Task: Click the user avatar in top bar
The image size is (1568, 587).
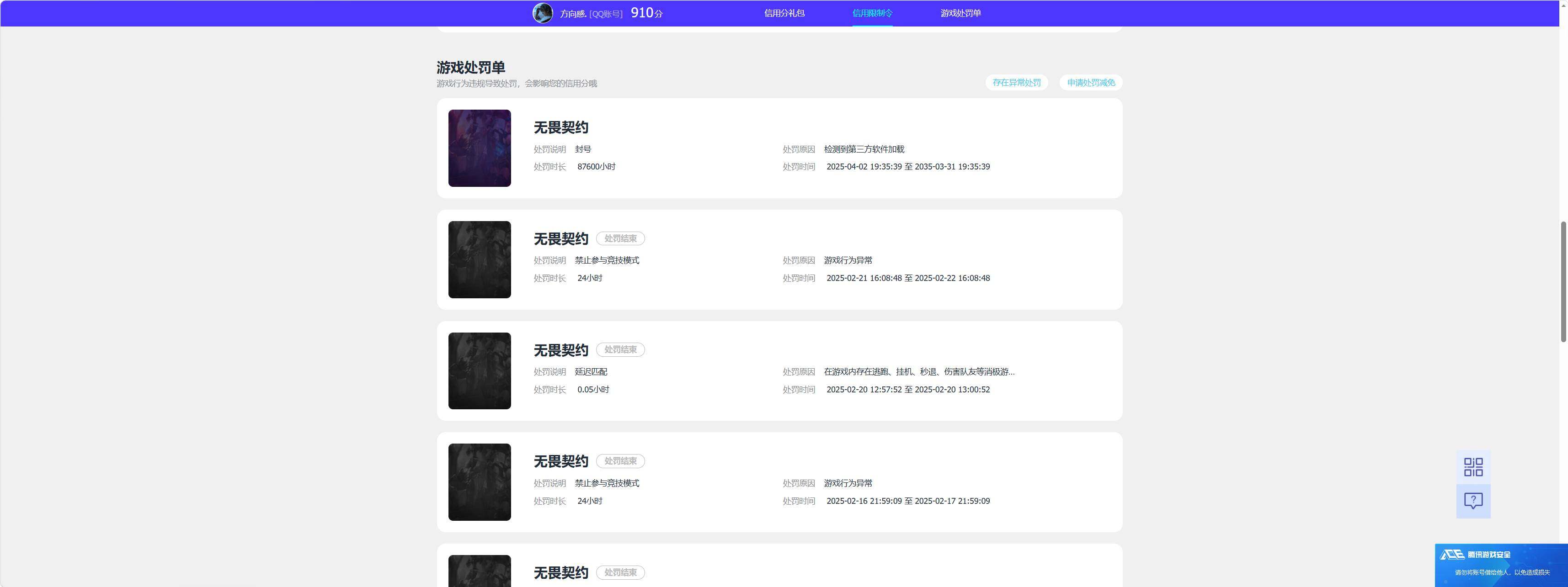Action: click(542, 13)
